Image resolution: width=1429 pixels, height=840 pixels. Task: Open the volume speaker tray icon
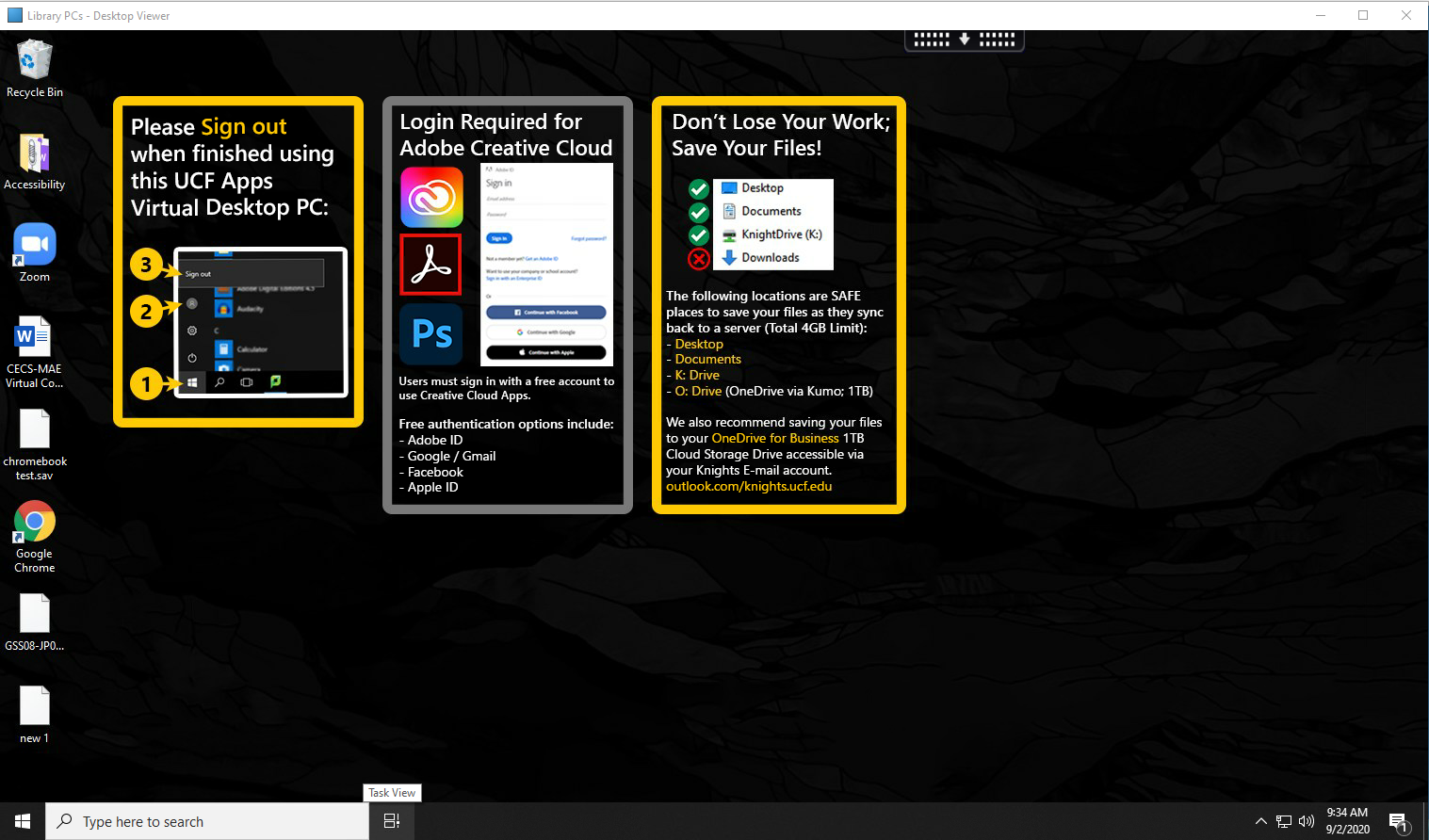click(1307, 821)
